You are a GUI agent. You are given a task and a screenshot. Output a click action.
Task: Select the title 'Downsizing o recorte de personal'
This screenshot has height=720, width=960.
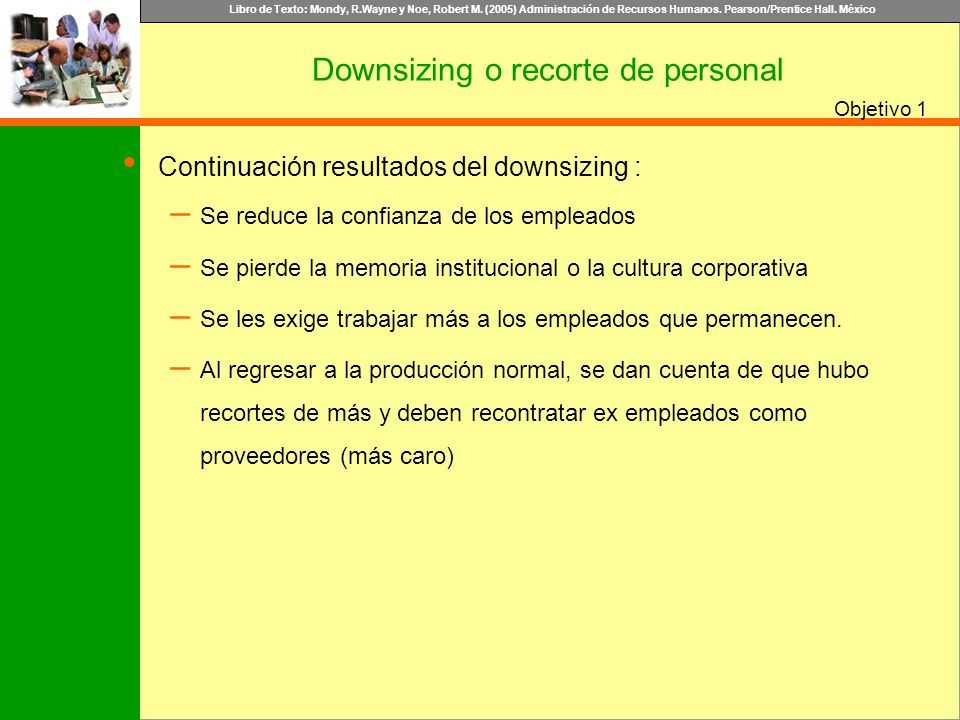click(547, 70)
